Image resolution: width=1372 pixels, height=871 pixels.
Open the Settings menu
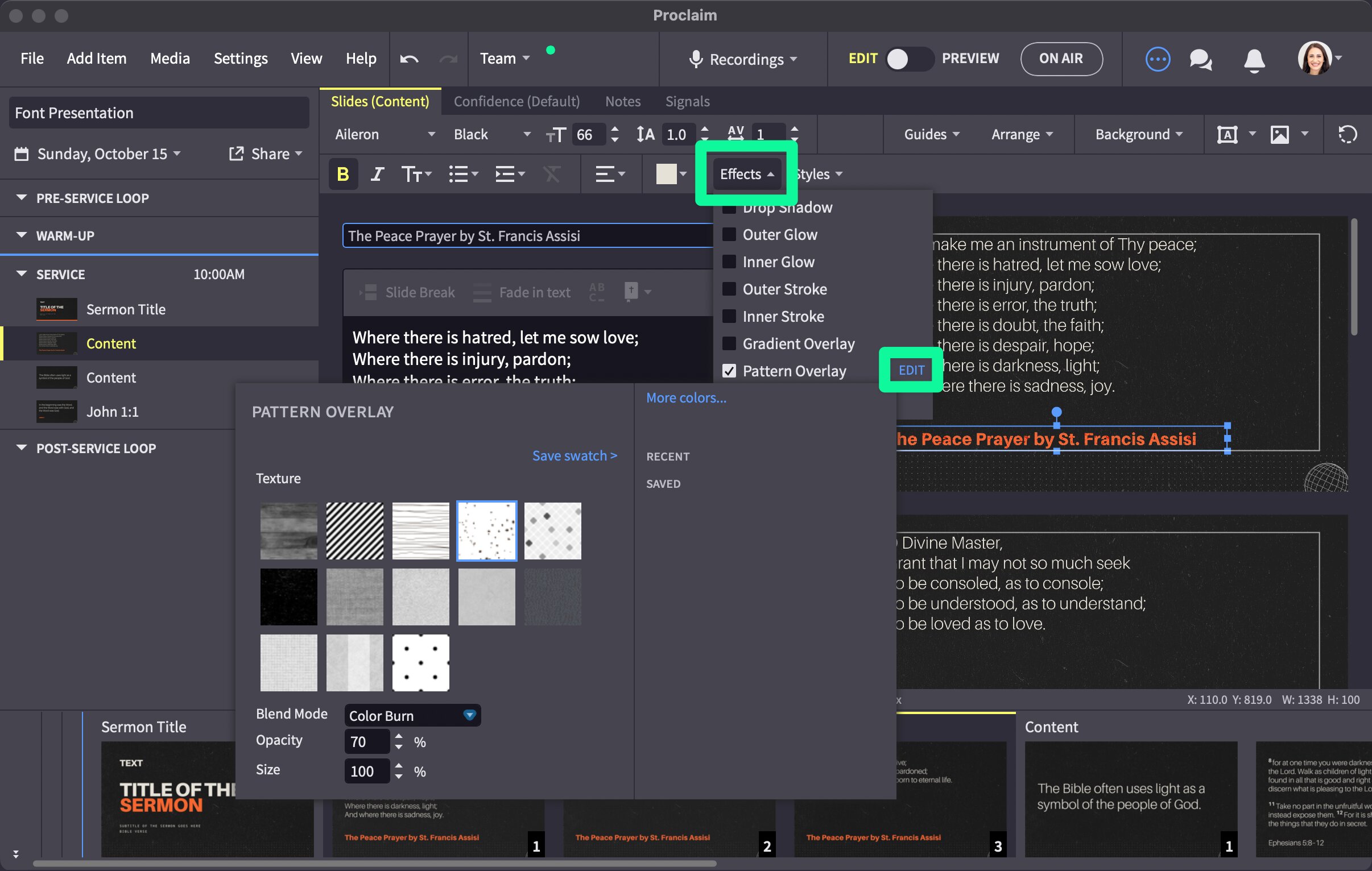pos(241,59)
